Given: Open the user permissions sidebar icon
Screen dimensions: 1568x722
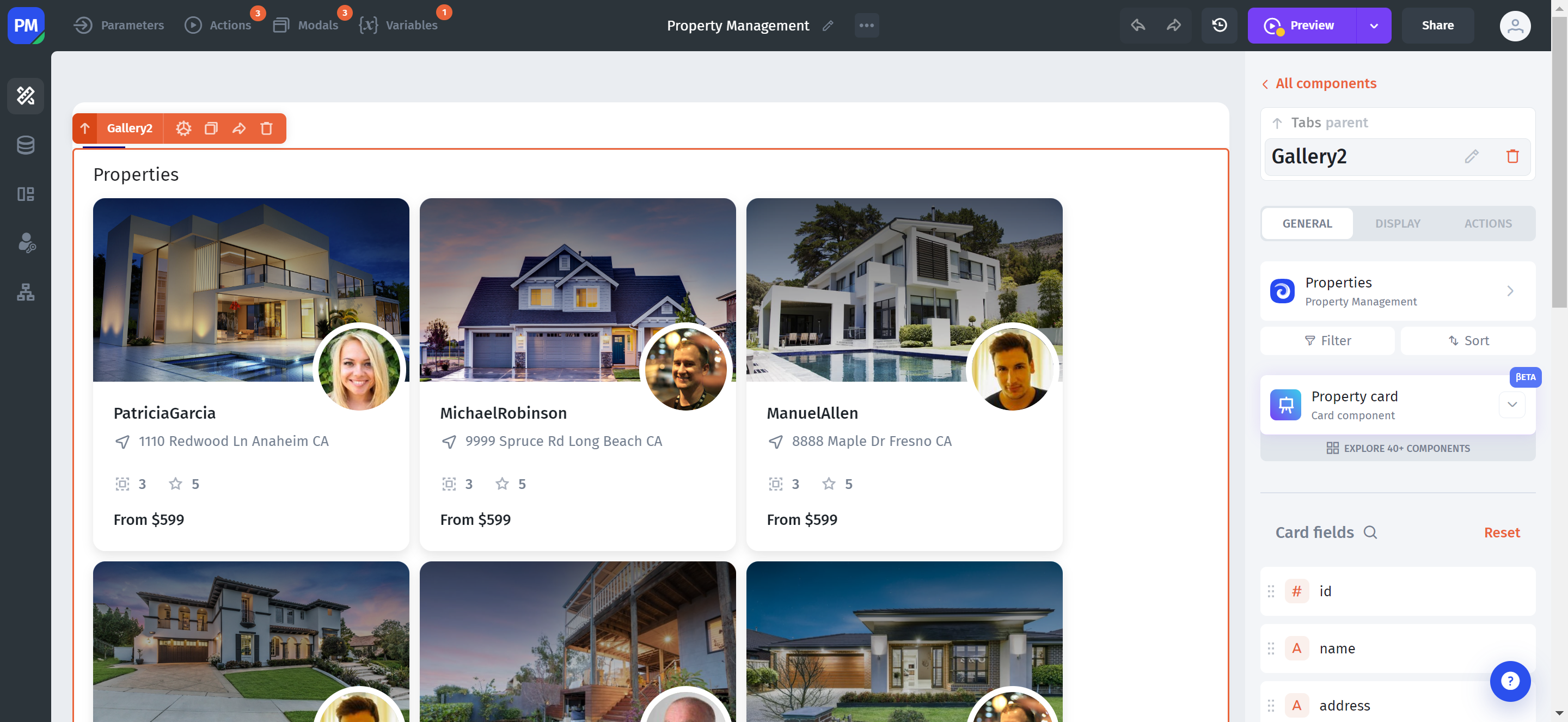Looking at the screenshot, I should [x=26, y=243].
